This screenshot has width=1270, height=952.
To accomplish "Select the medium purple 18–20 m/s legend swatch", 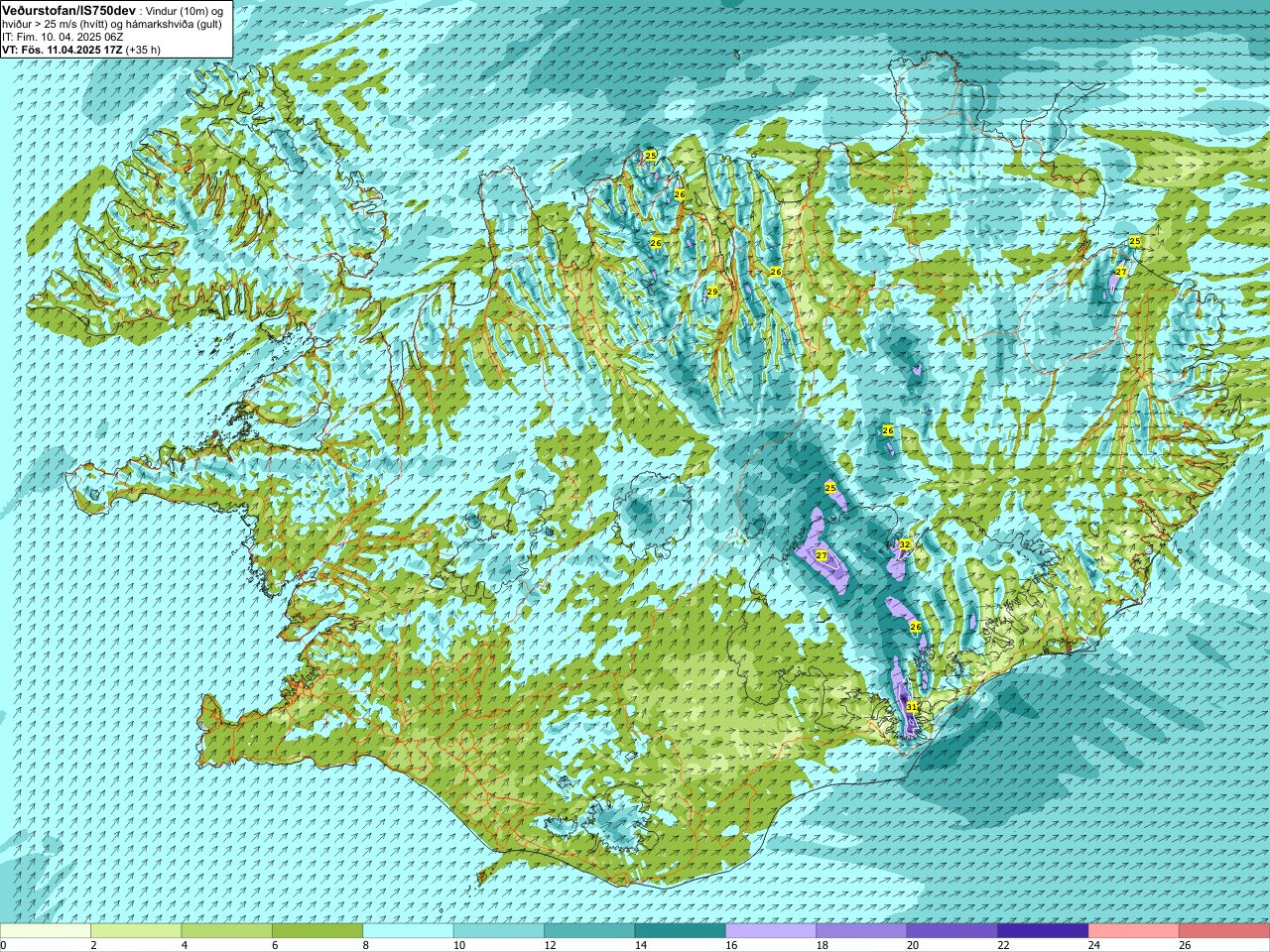I will [861, 931].
